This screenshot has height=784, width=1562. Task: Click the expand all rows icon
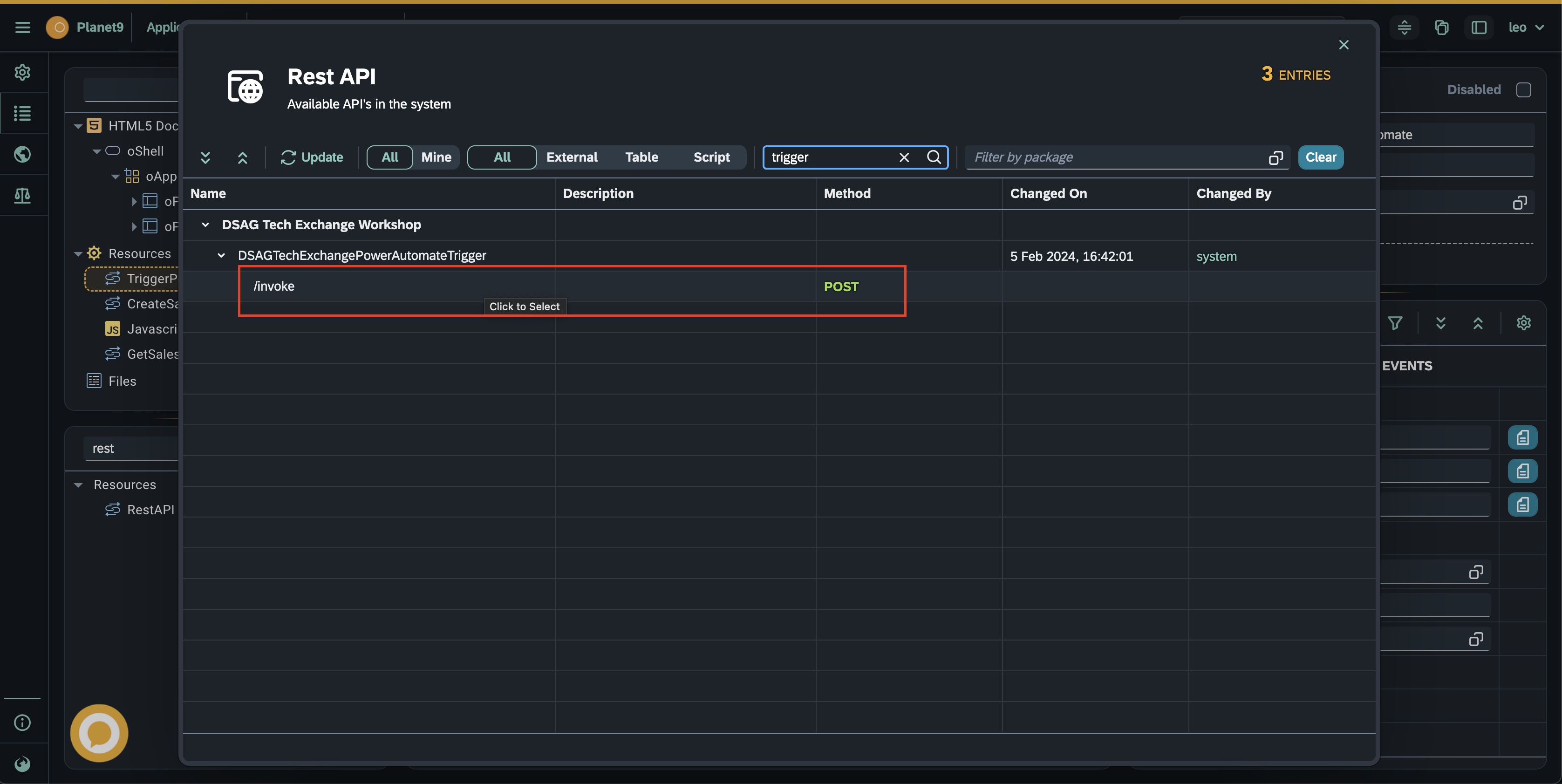click(205, 157)
